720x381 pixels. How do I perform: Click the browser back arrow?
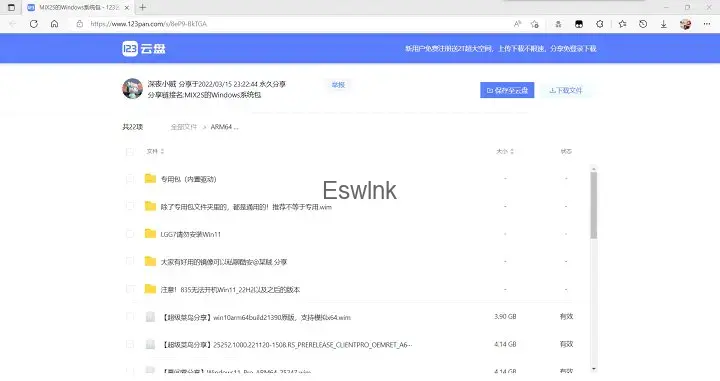(x=12, y=24)
